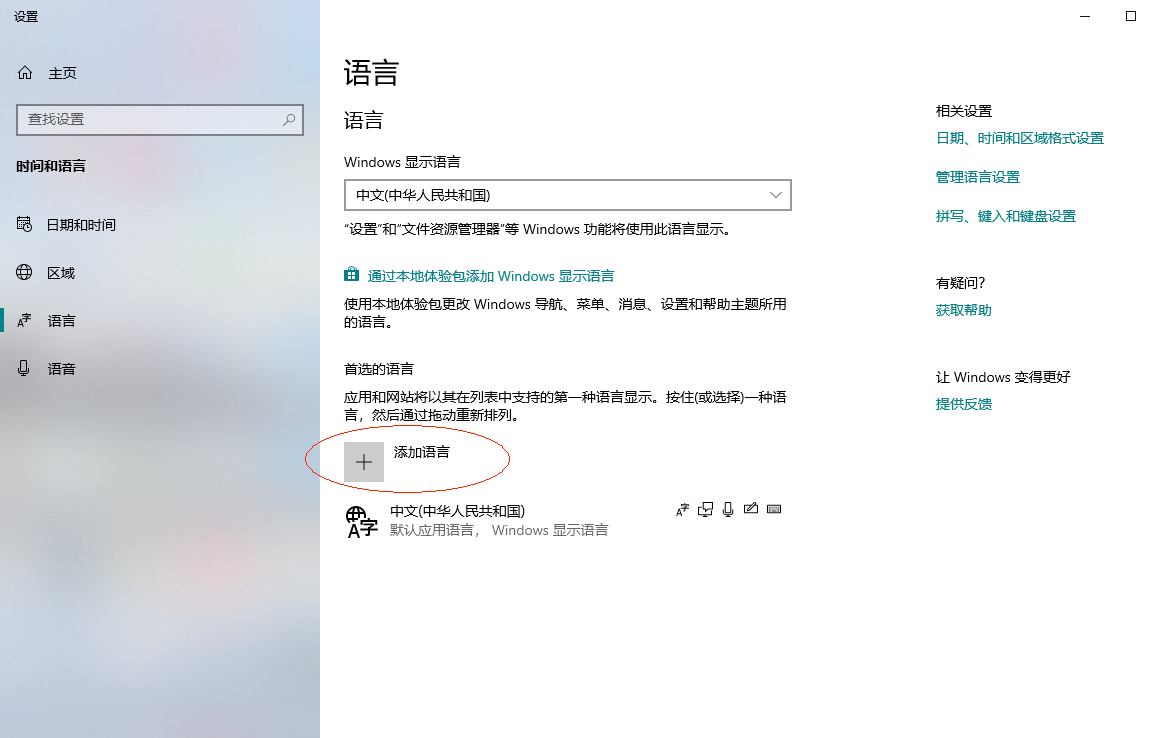The height and width of the screenshot is (738, 1154).
Task: Click 获取帮助 link
Action: 964,311
